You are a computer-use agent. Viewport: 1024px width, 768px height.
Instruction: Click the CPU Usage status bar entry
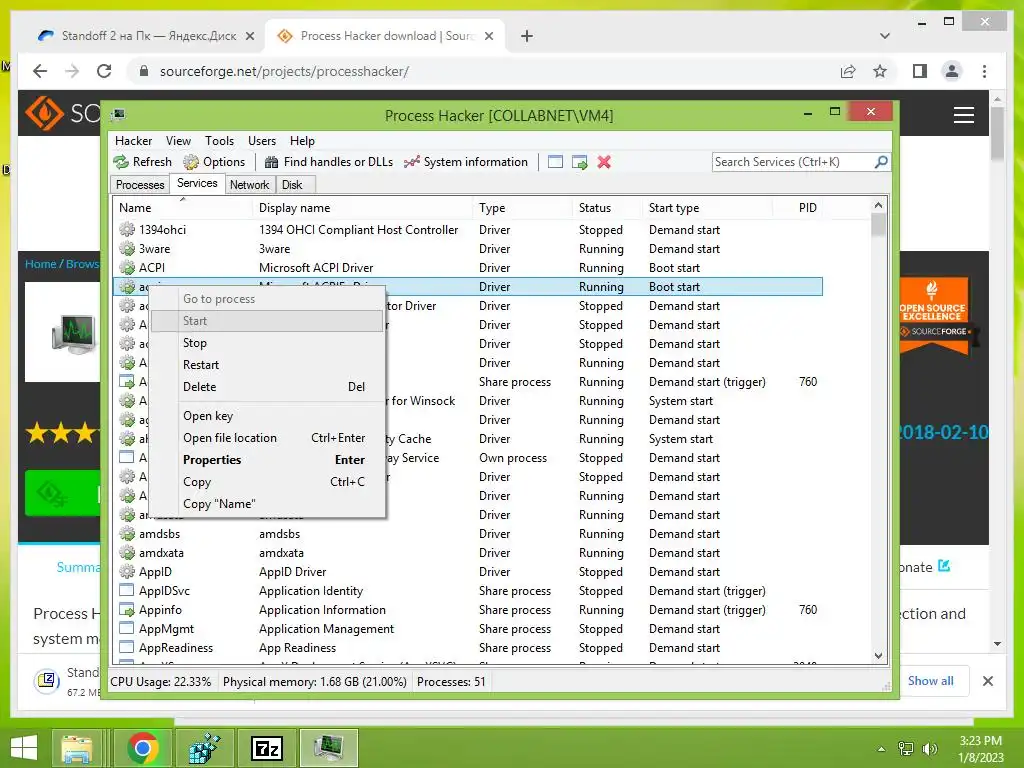[x=161, y=681]
